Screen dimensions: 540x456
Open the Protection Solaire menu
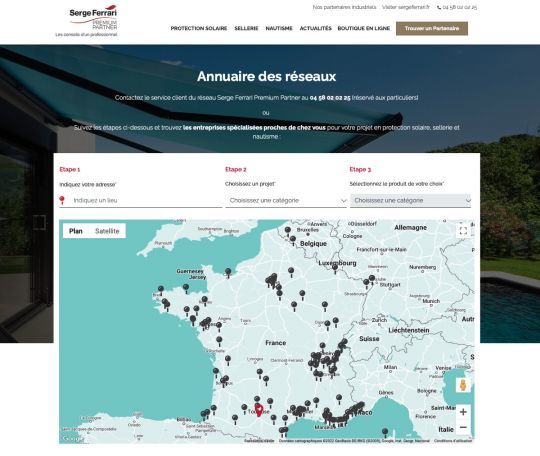point(199,29)
